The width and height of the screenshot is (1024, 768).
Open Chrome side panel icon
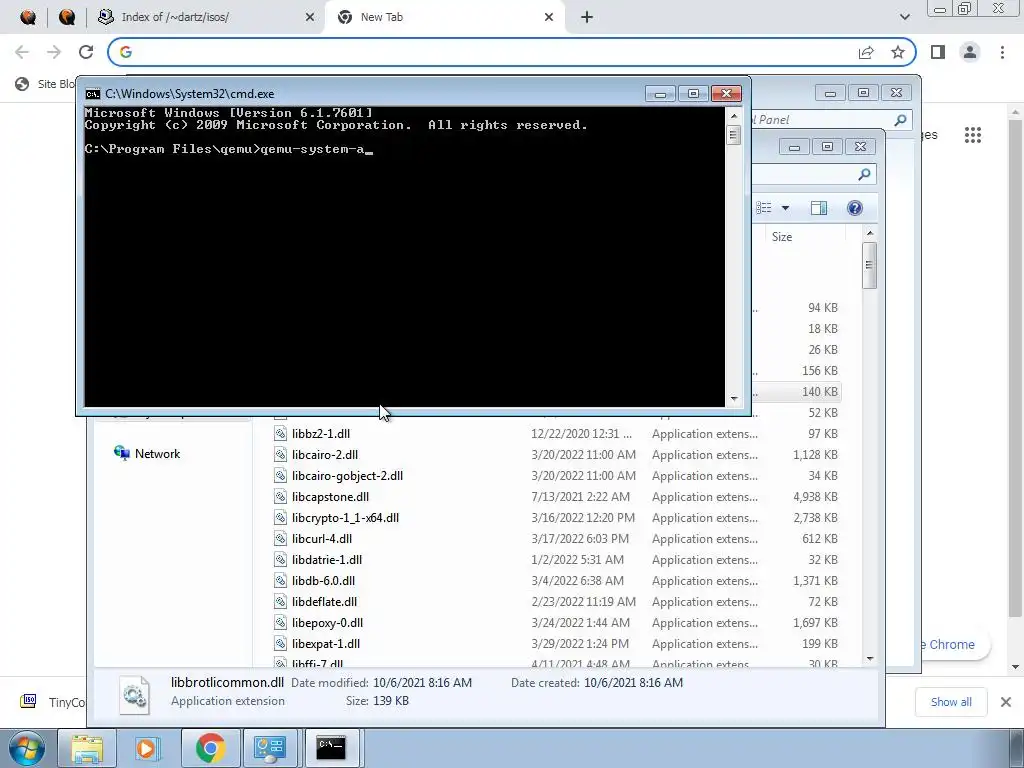point(938,52)
